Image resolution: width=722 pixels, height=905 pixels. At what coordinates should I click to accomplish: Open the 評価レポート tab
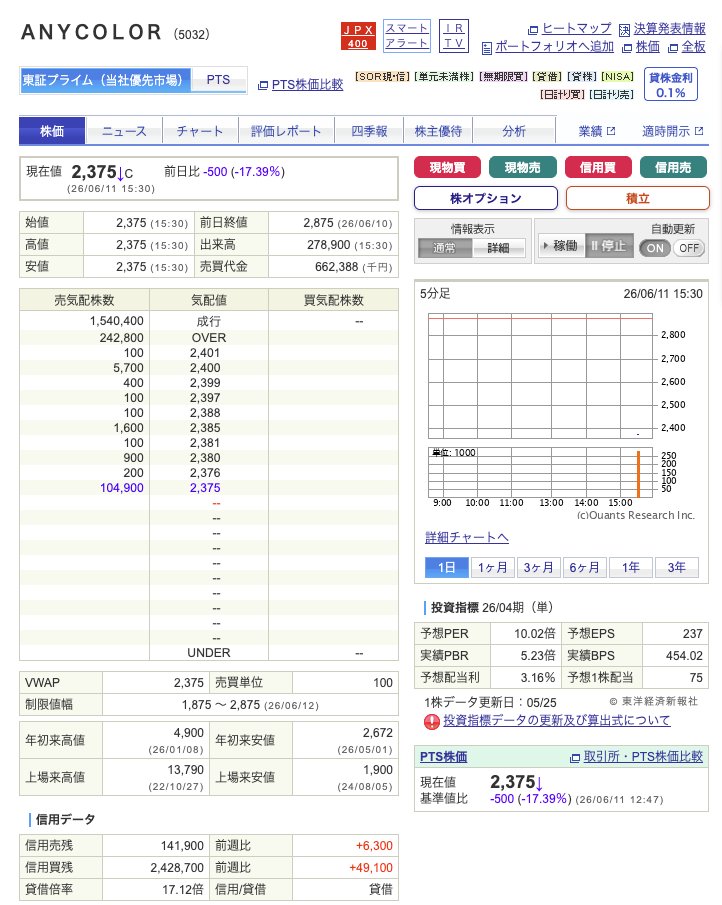click(286, 131)
